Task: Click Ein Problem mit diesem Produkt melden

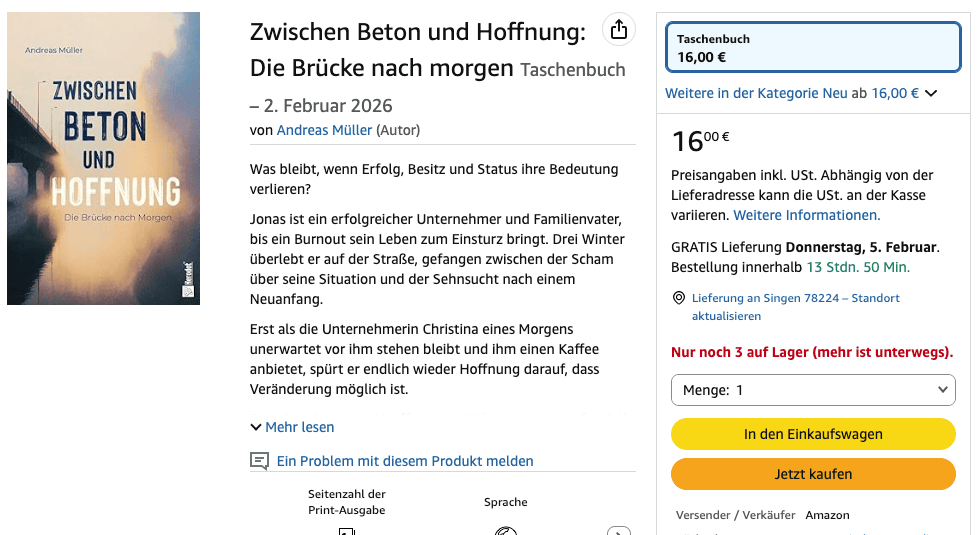Action: (x=404, y=461)
